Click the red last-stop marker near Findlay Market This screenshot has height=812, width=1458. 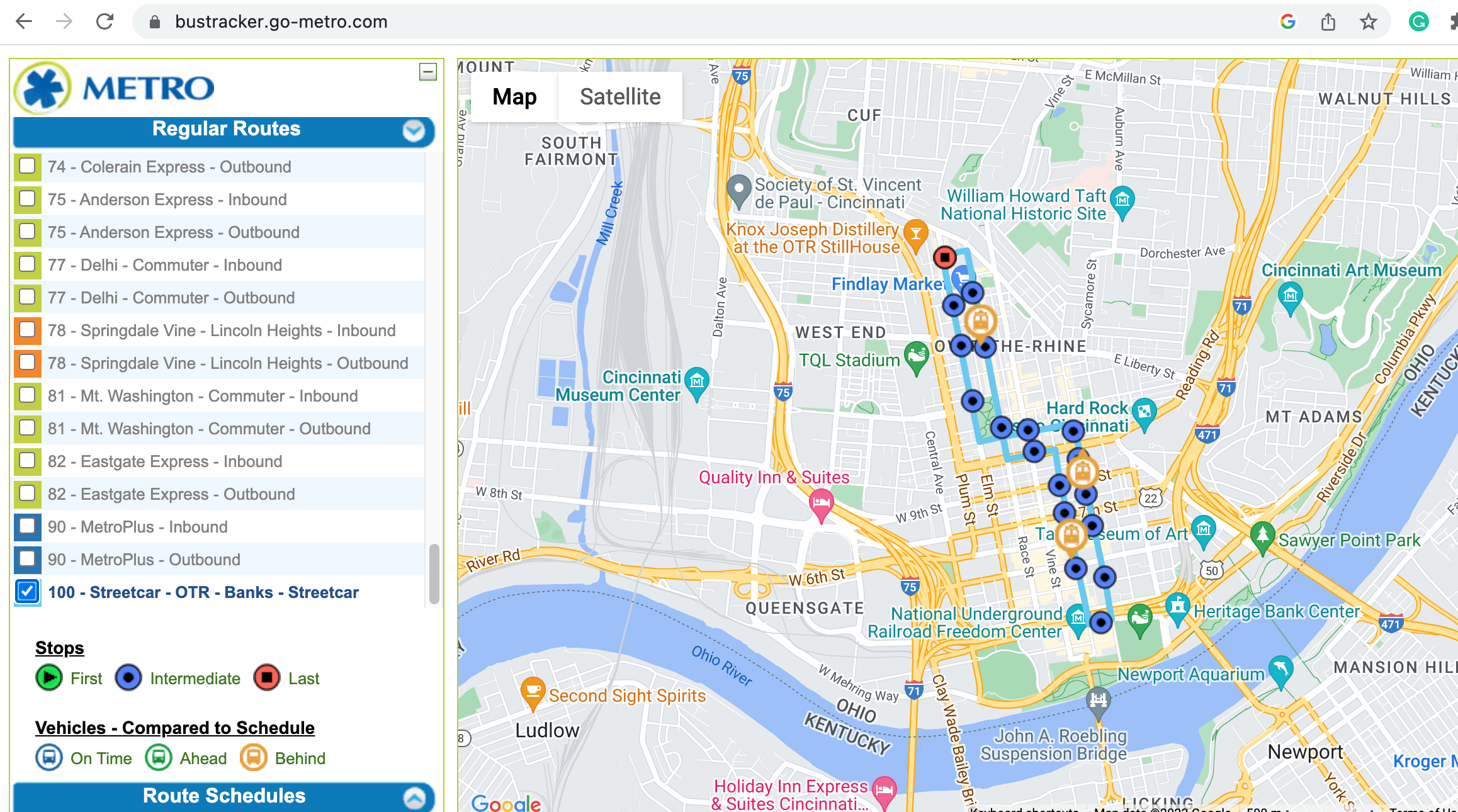pos(944,257)
